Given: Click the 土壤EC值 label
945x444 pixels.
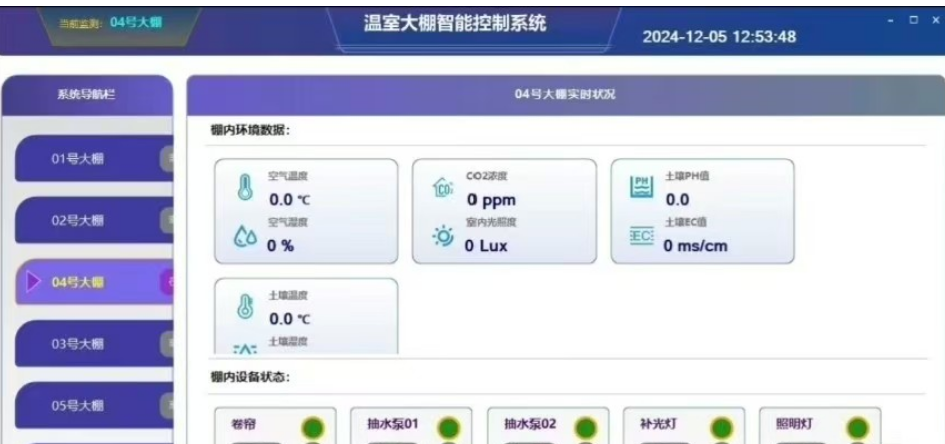Looking at the screenshot, I should pyautogui.click(x=686, y=222).
